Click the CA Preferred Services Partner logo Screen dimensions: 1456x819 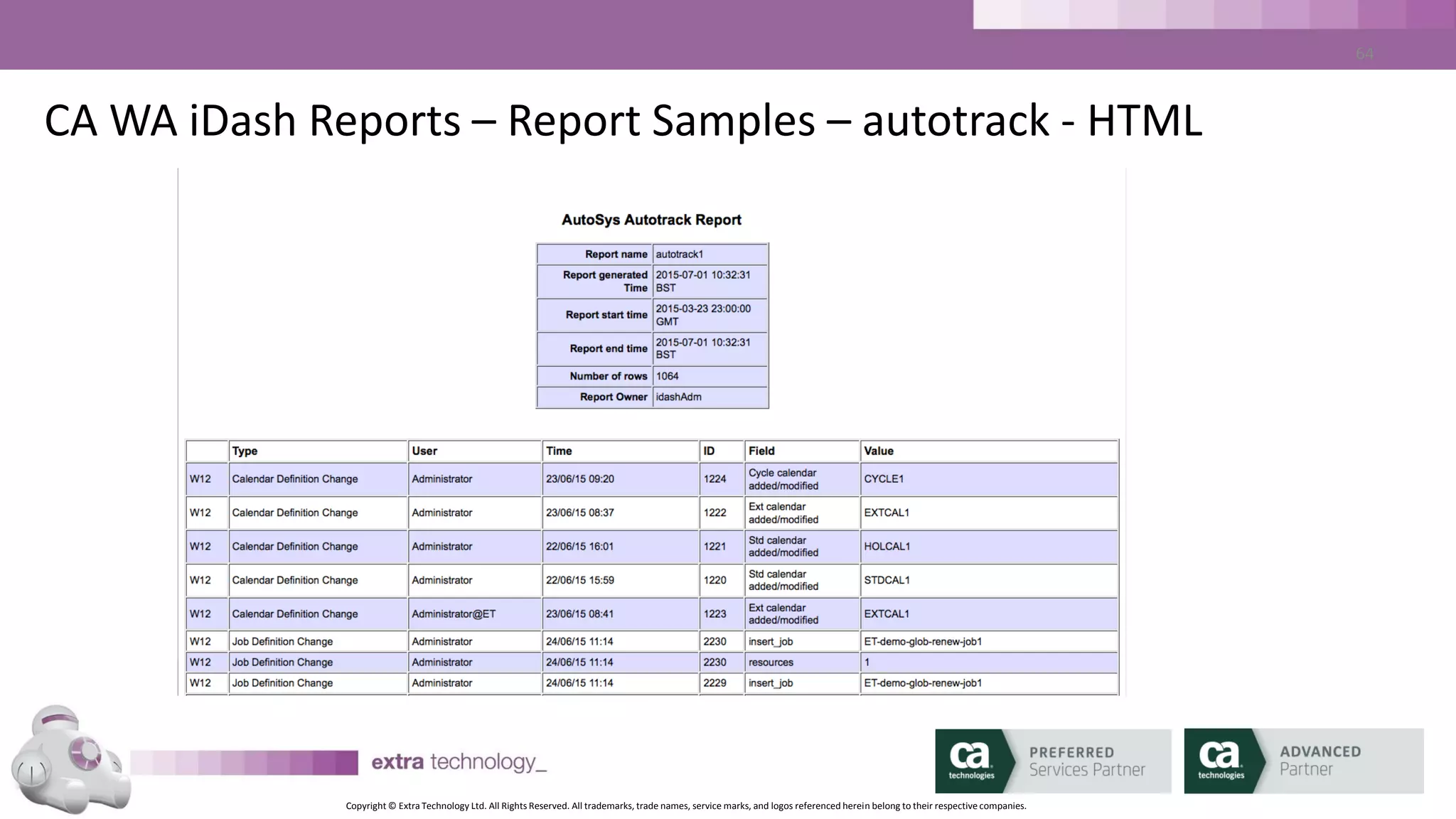(1052, 761)
